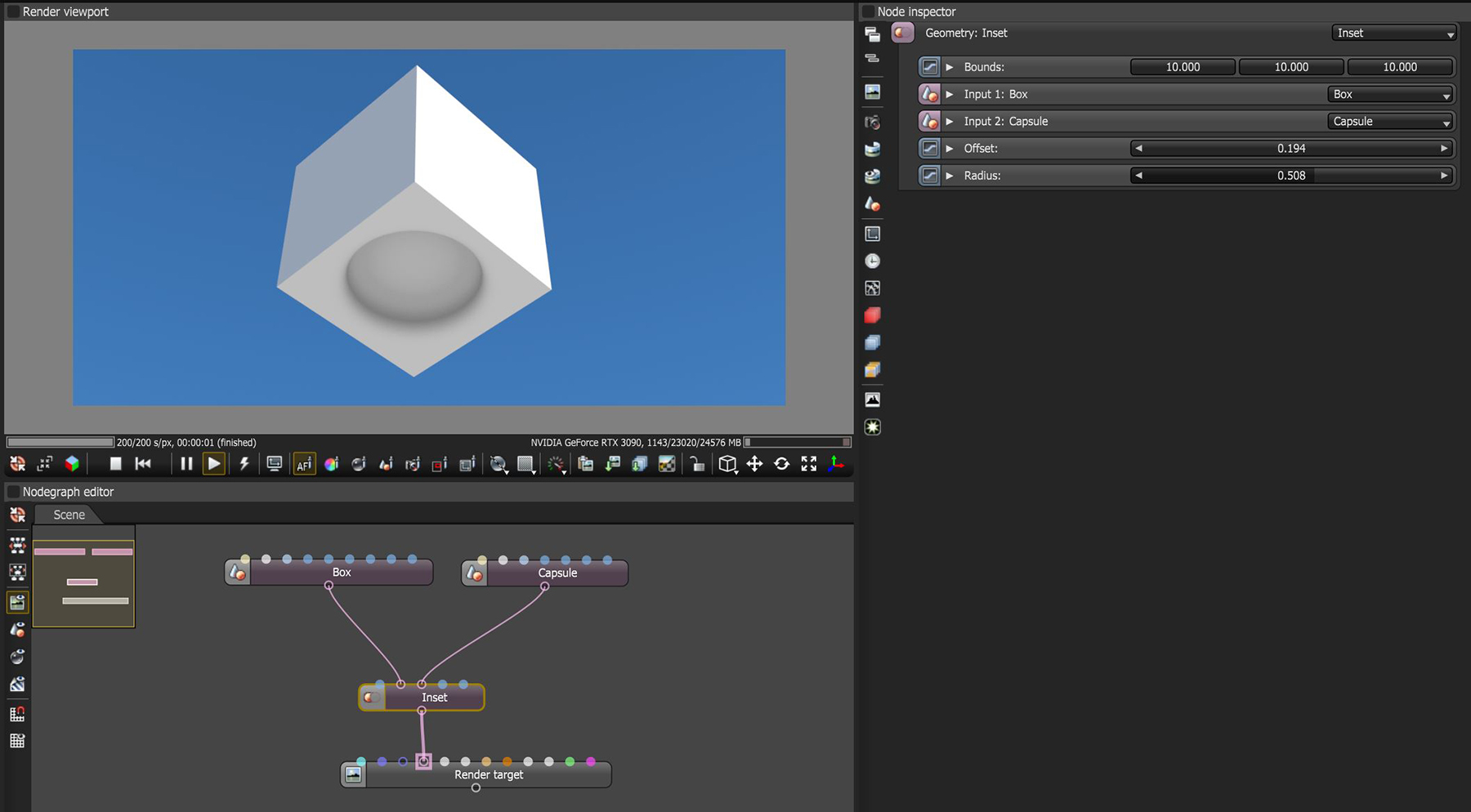Click the save render passes icon

639,464
